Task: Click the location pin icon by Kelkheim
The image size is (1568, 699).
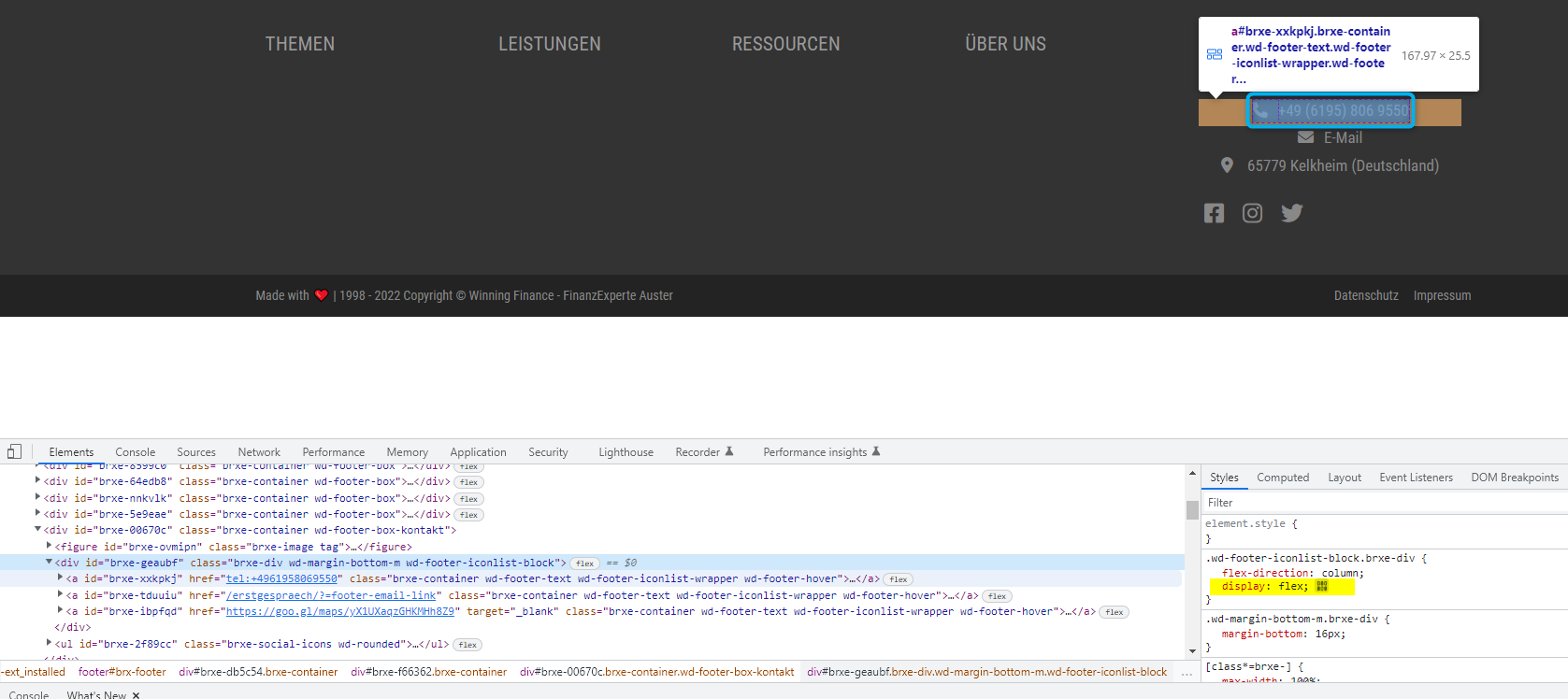Action: coord(1227,165)
